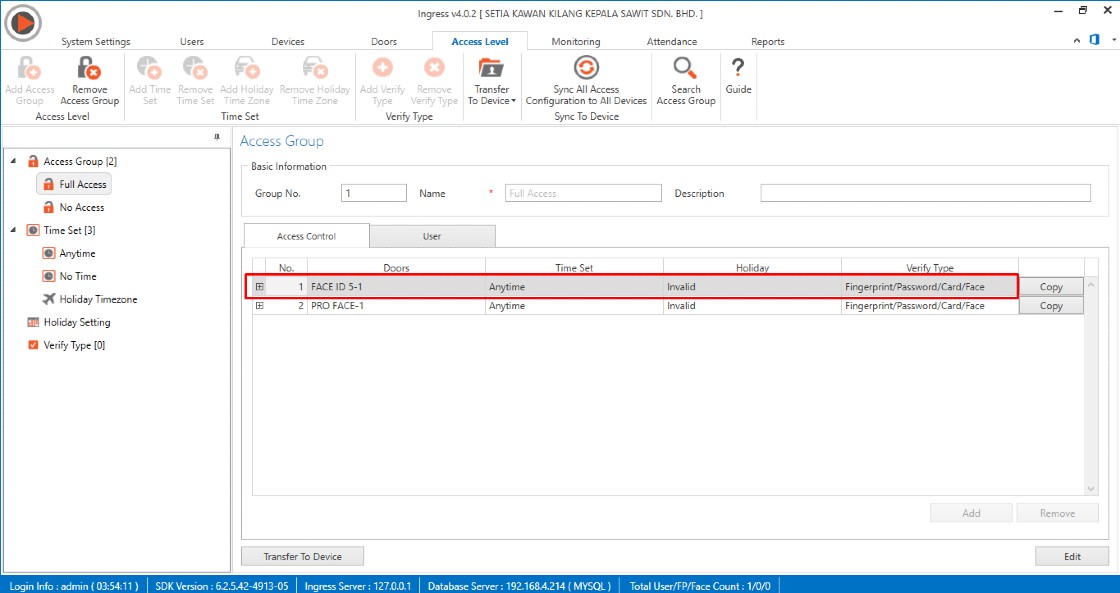Click the Remove Time Set icon
This screenshot has width=1120, height=593.
pyautogui.click(x=195, y=69)
